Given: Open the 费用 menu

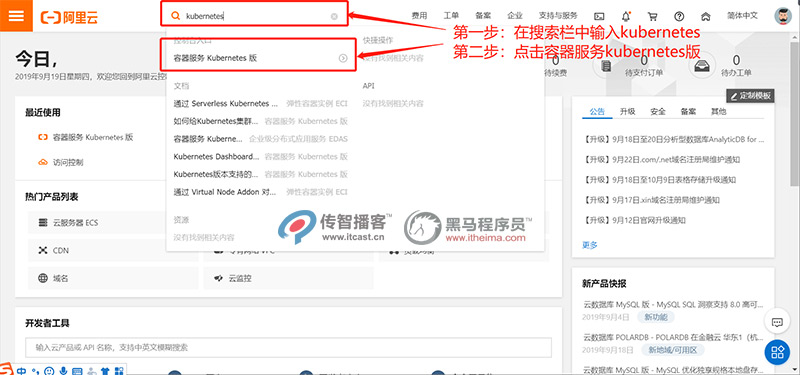Looking at the screenshot, I should pos(419,16).
